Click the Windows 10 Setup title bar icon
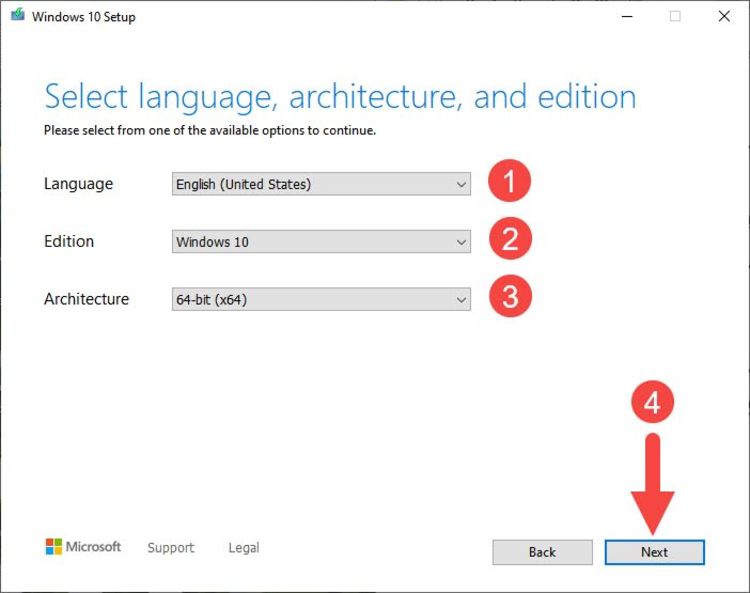 tap(17, 17)
